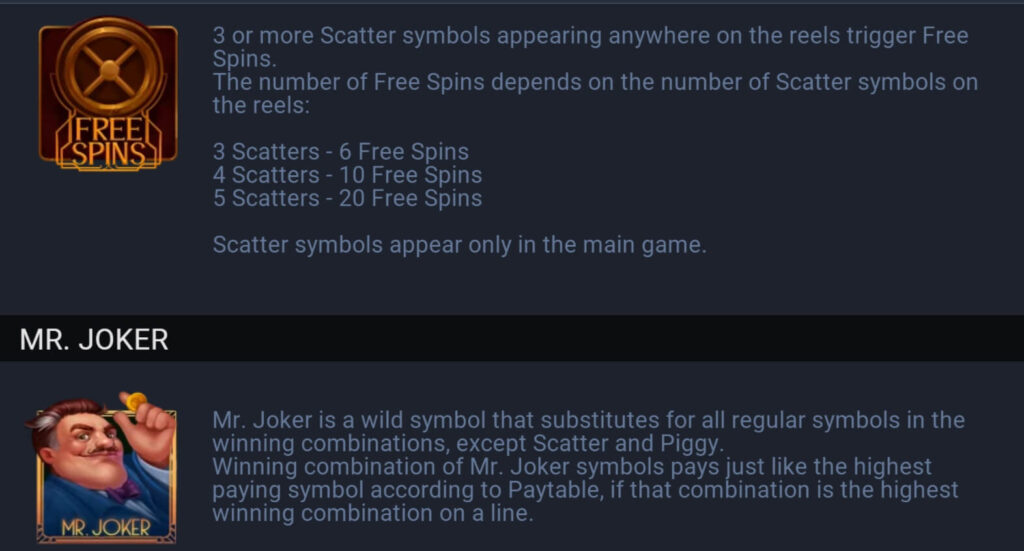Image resolution: width=1024 pixels, height=551 pixels.
Task: Click the 'Mr. Joker is a wild symbol' sentence
Action: [x=588, y=432]
